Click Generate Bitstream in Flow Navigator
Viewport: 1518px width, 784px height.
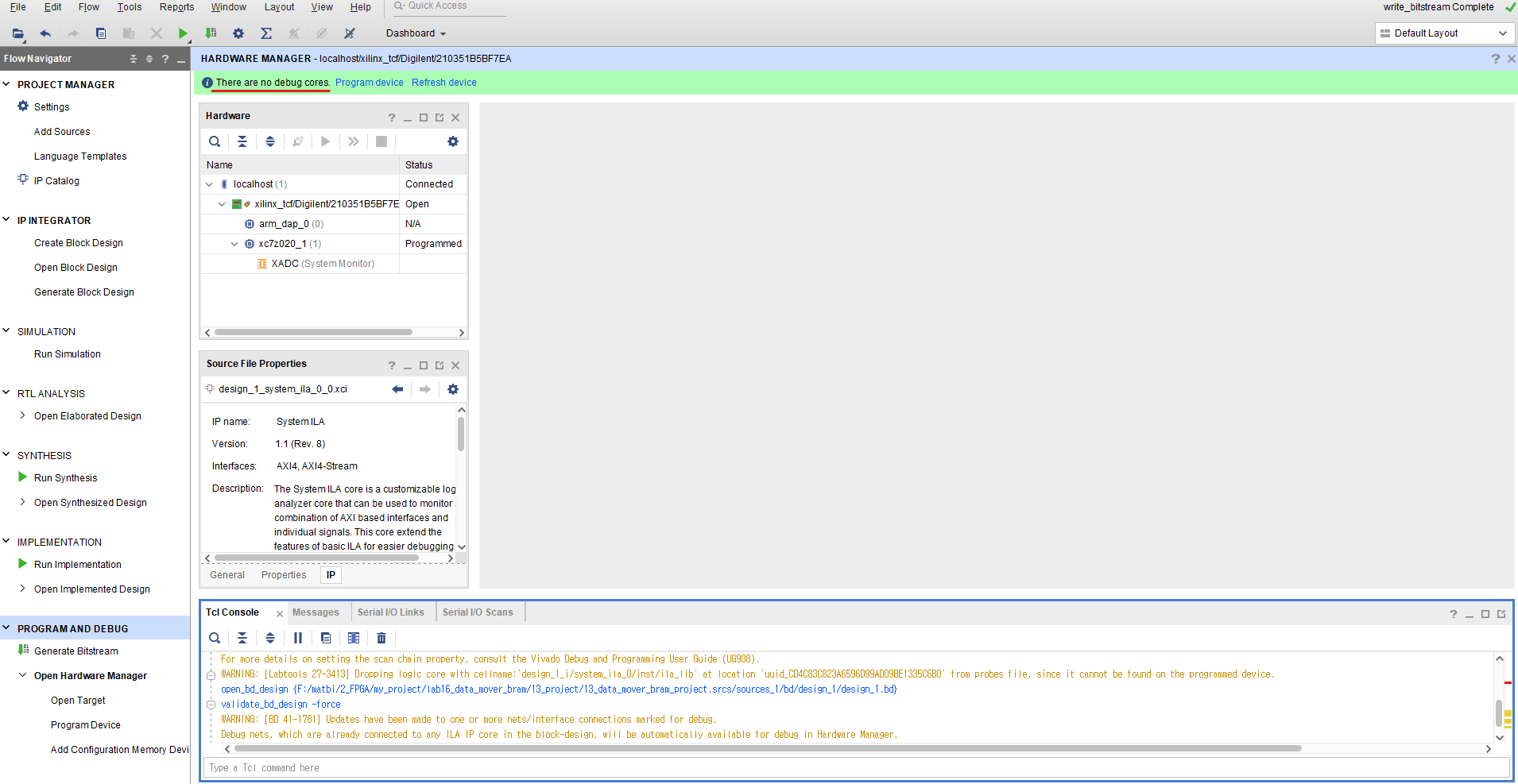76,651
